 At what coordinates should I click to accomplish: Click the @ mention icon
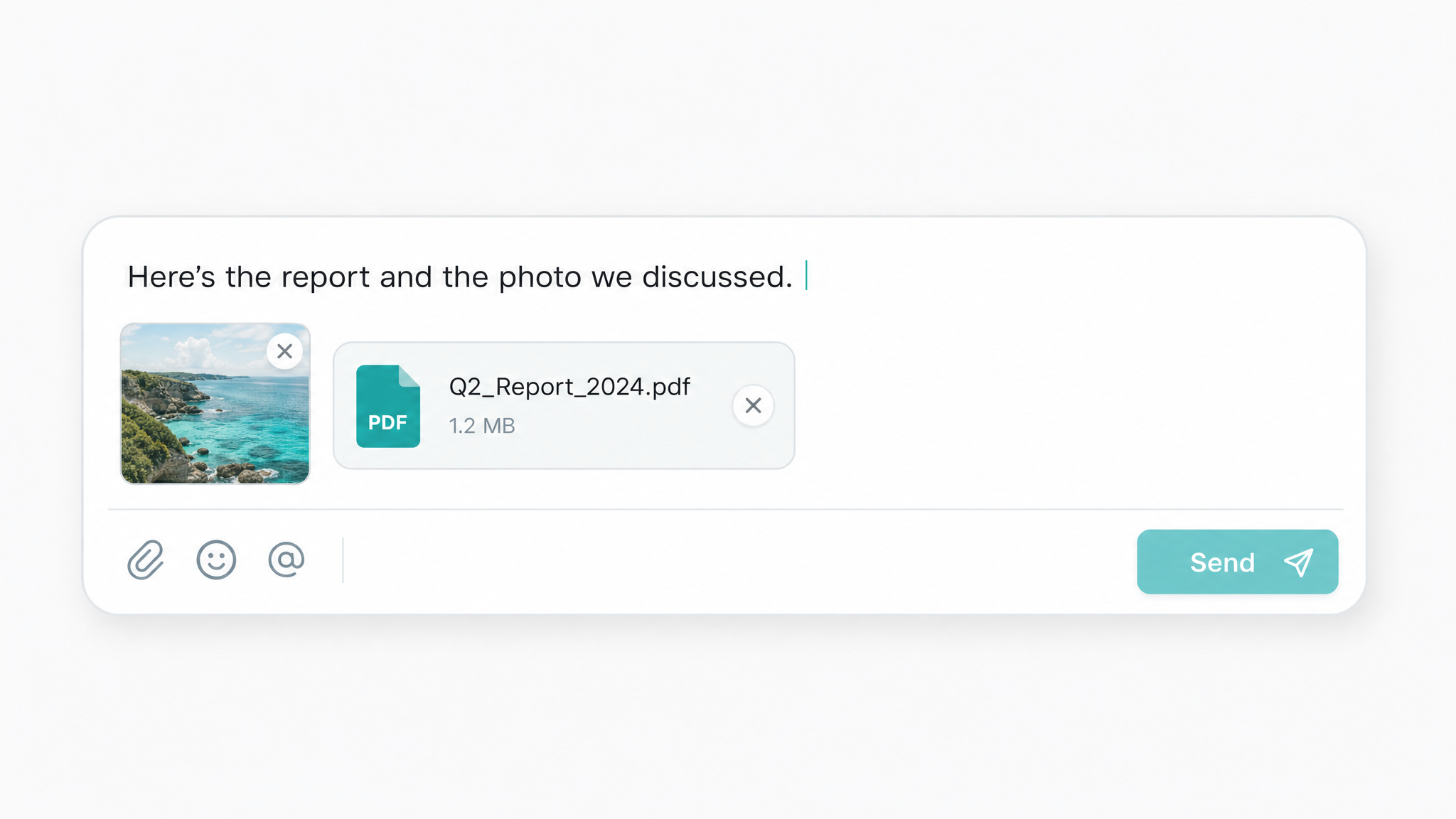tap(287, 560)
